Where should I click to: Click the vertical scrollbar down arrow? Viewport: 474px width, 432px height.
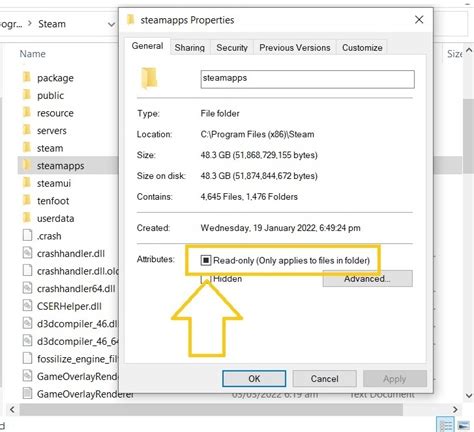[x=469, y=395]
